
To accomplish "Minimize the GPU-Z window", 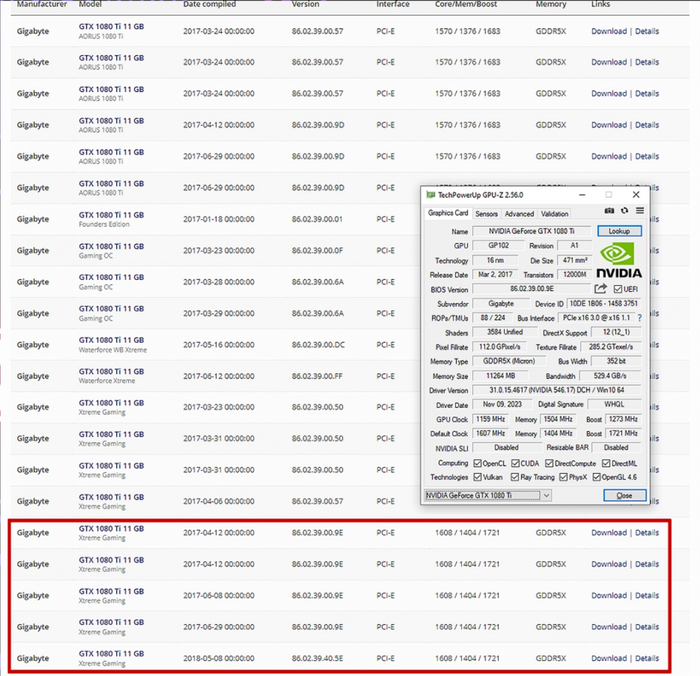I will 582,195.
